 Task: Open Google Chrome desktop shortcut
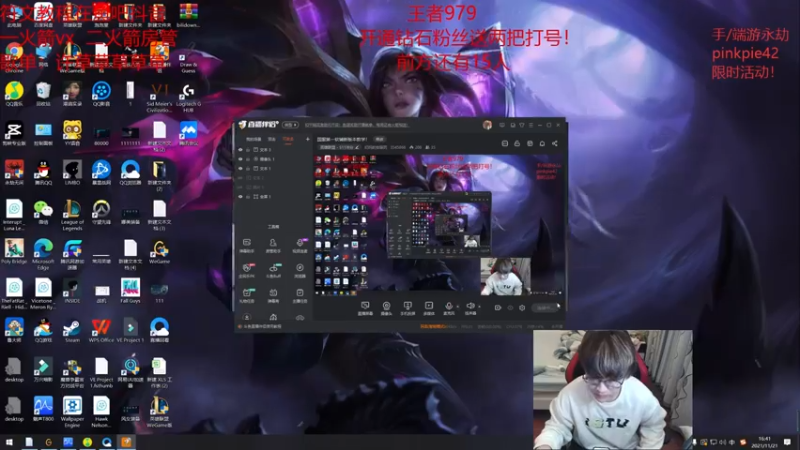(14, 55)
